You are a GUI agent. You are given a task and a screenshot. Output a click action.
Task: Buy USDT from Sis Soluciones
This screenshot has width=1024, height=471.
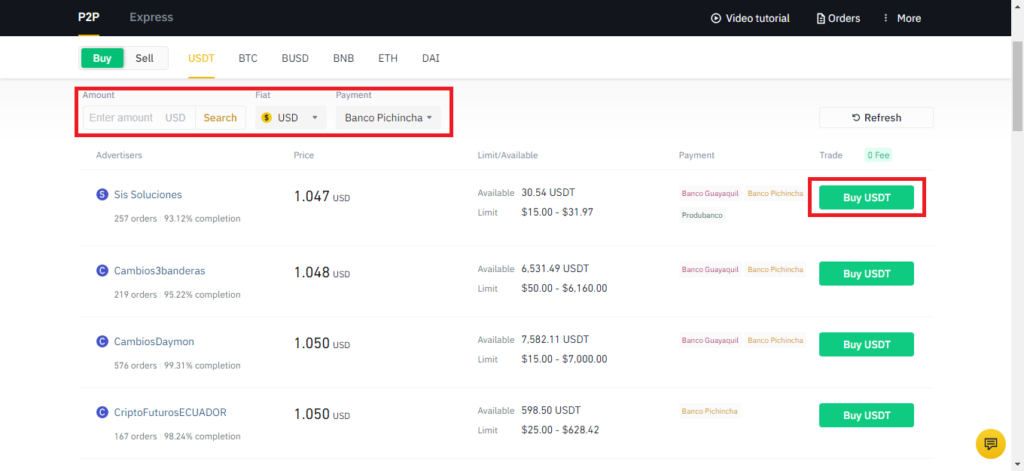pos(867,197)
